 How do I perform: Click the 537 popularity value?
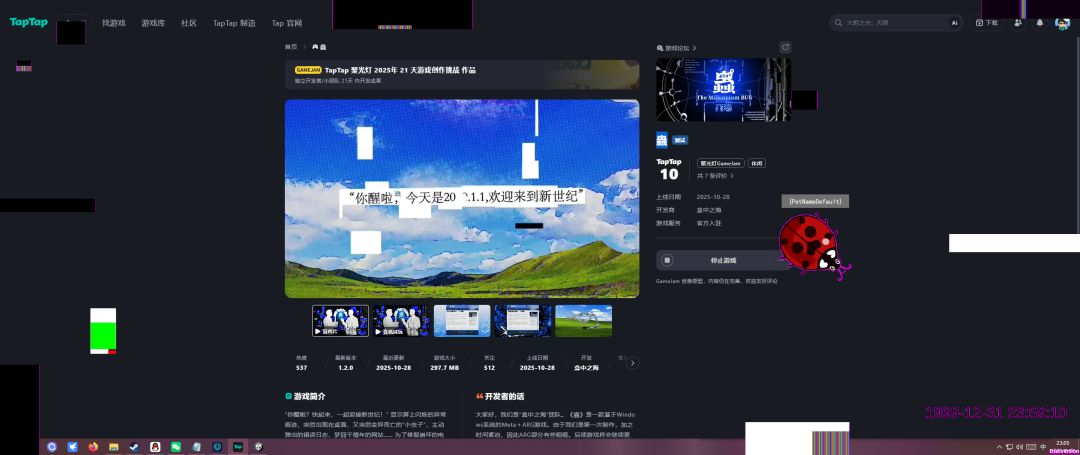[x=302, y=368]
